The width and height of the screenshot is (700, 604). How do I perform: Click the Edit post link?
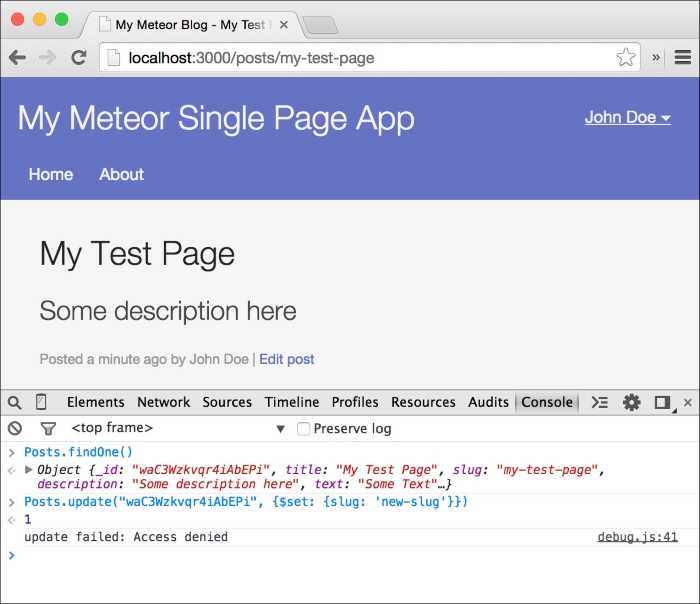coord(287,359)
